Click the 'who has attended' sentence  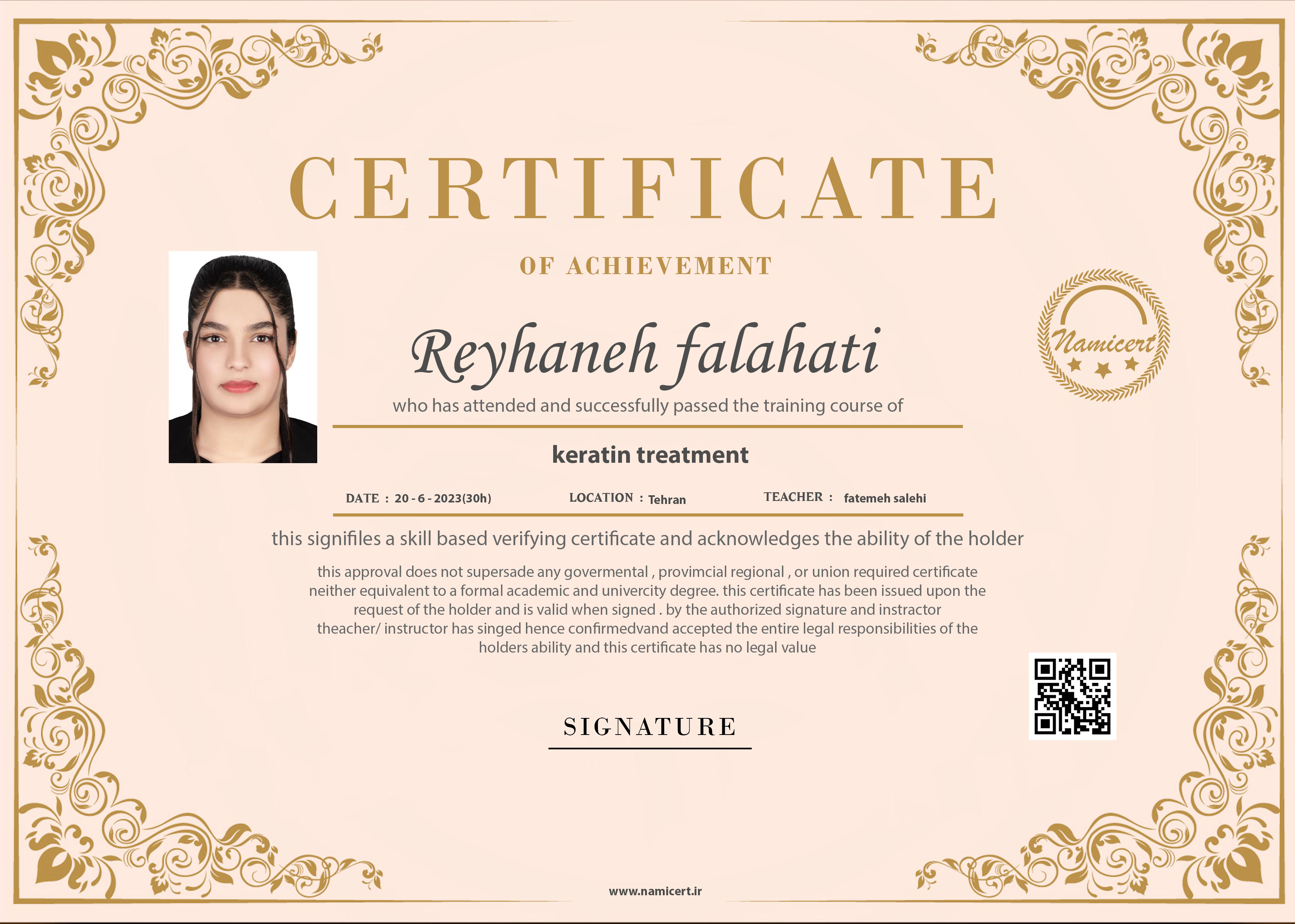pos(647,406)
